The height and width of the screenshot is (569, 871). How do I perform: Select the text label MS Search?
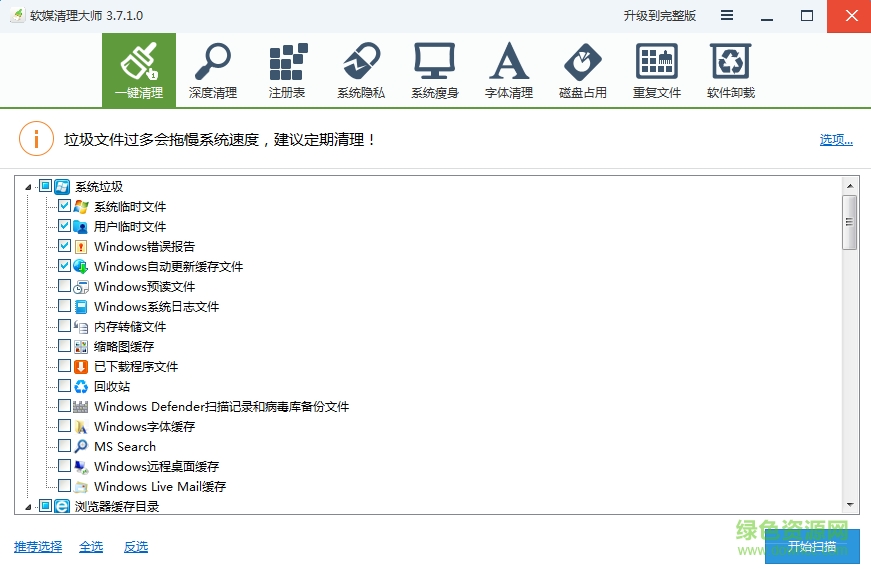[125, 447]
